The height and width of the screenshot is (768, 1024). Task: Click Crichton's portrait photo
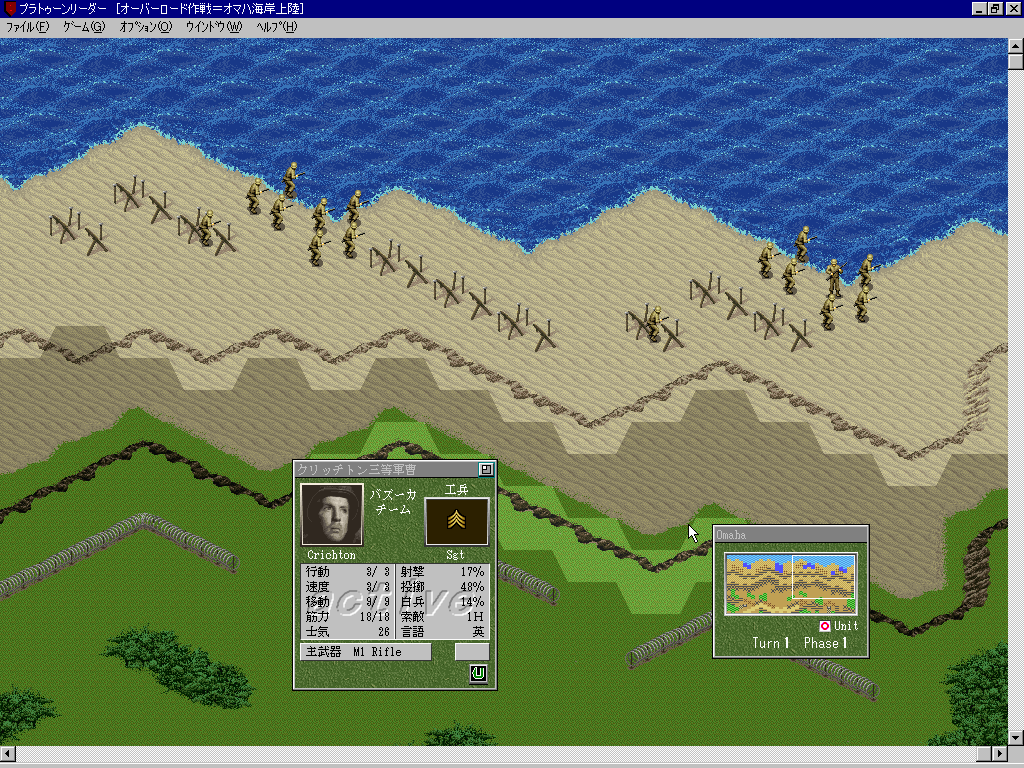coord(332,515)
